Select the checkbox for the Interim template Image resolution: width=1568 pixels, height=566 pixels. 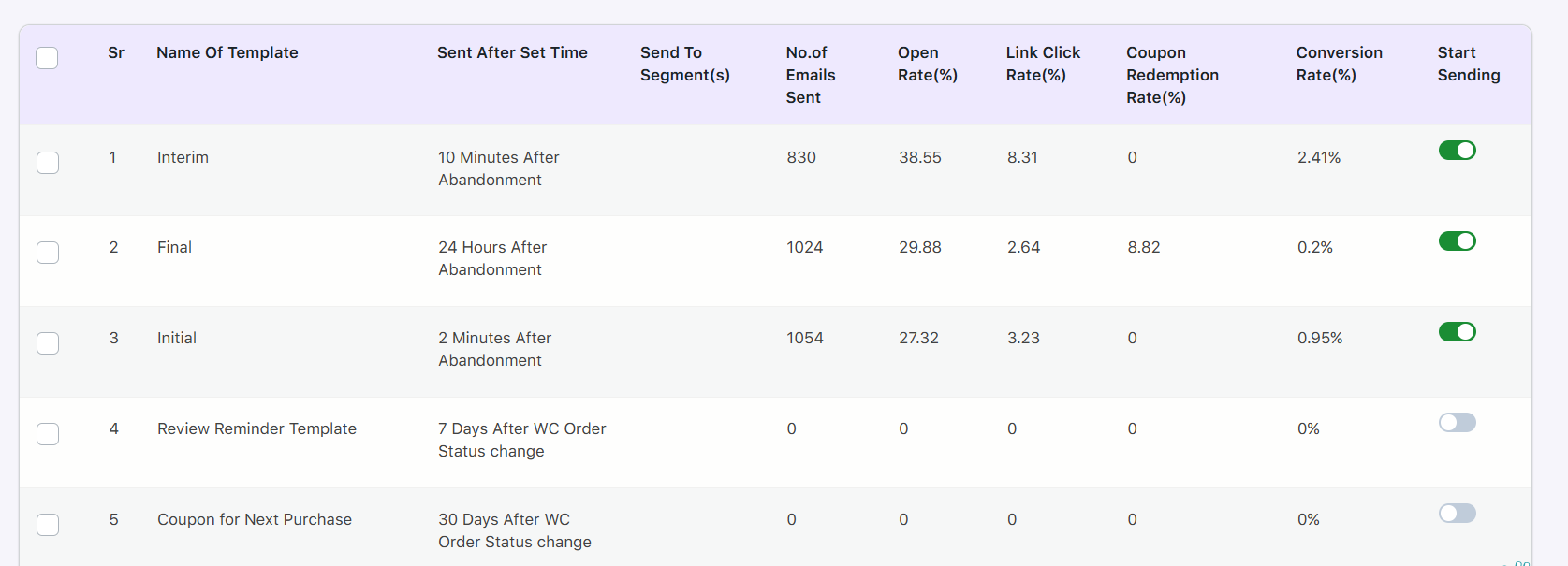(x=48, y=163)
